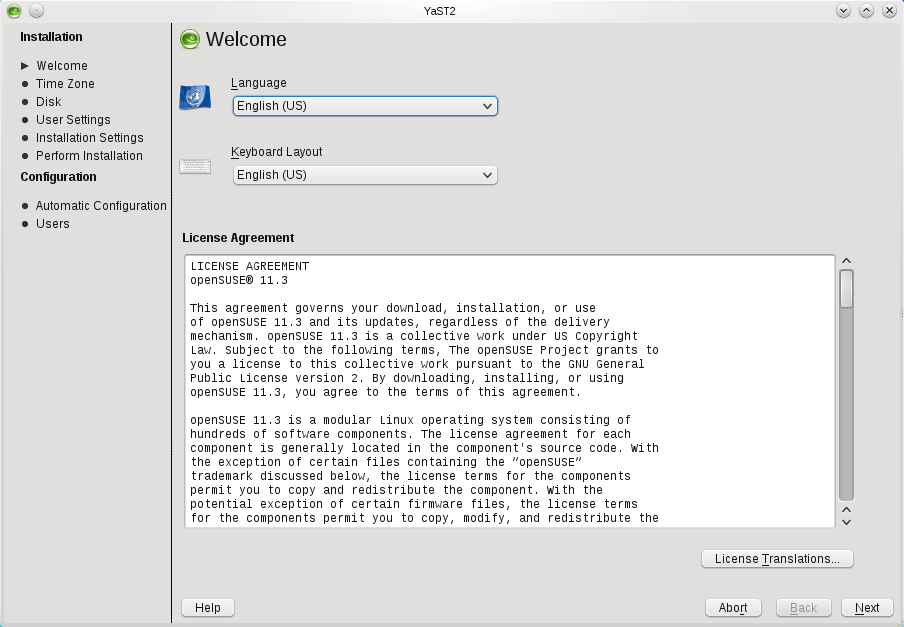Open the Keyboard Layout dropdown

coord(365,175)
